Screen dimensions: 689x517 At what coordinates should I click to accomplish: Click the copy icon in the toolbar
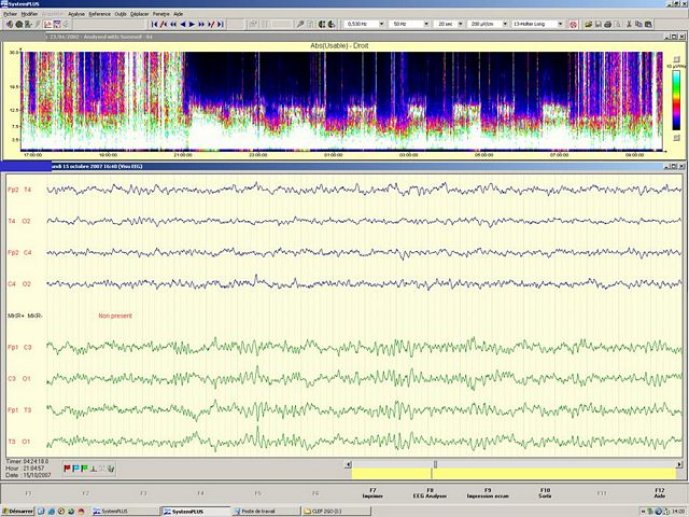pos(638,24)
